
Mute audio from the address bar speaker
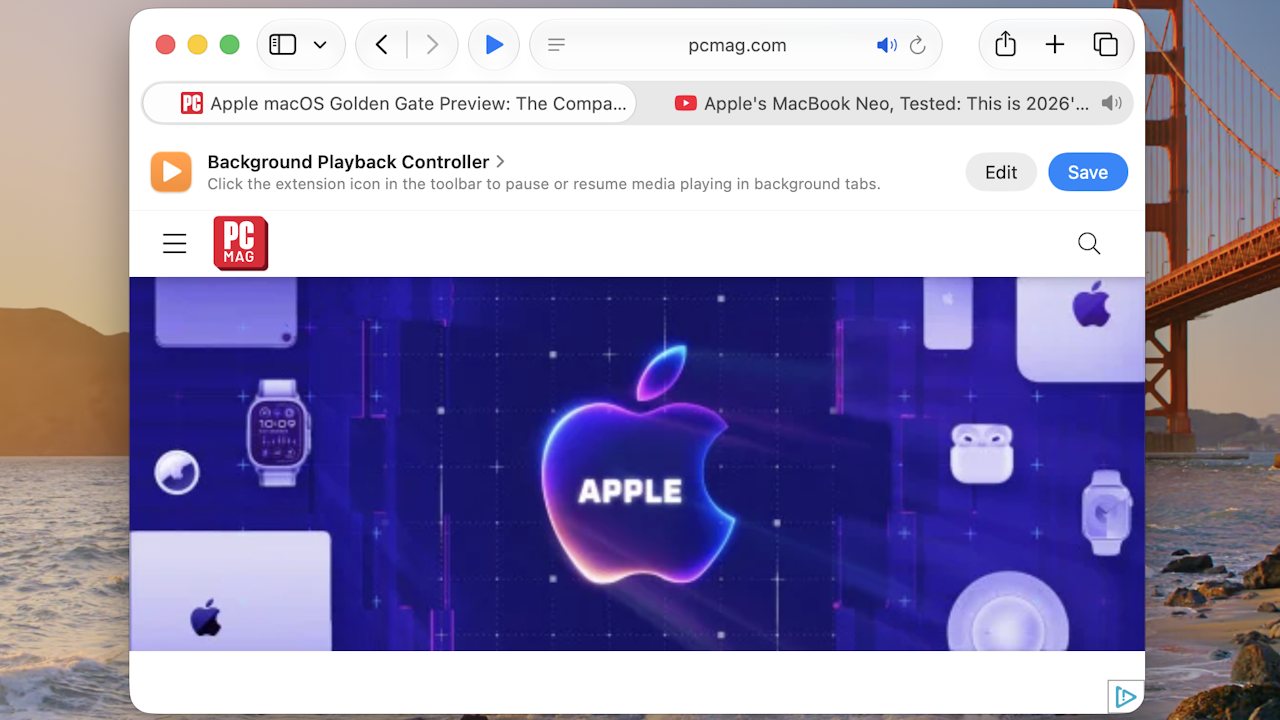point(886,45)
